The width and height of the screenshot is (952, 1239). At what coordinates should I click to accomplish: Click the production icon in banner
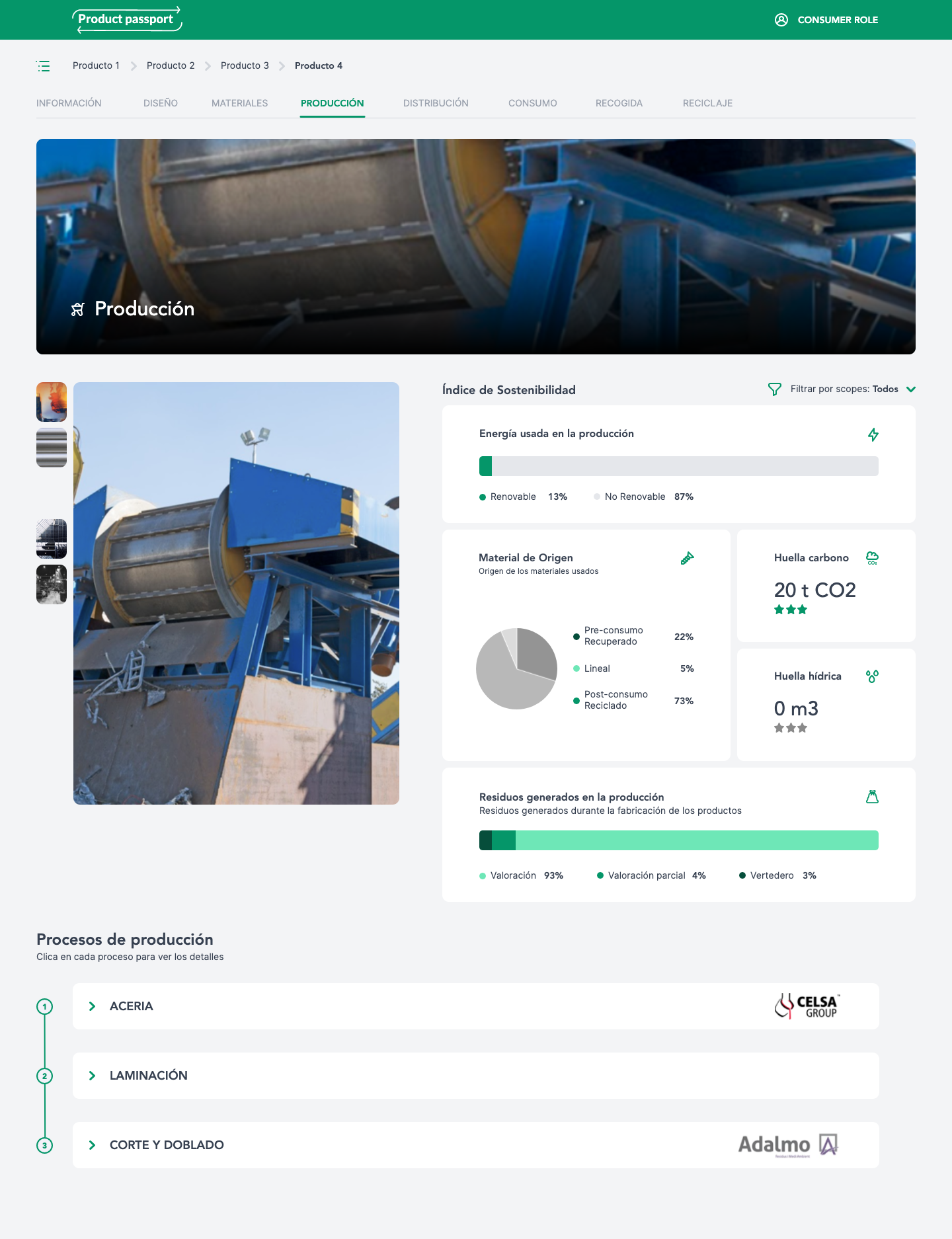[x=78, y=309]
